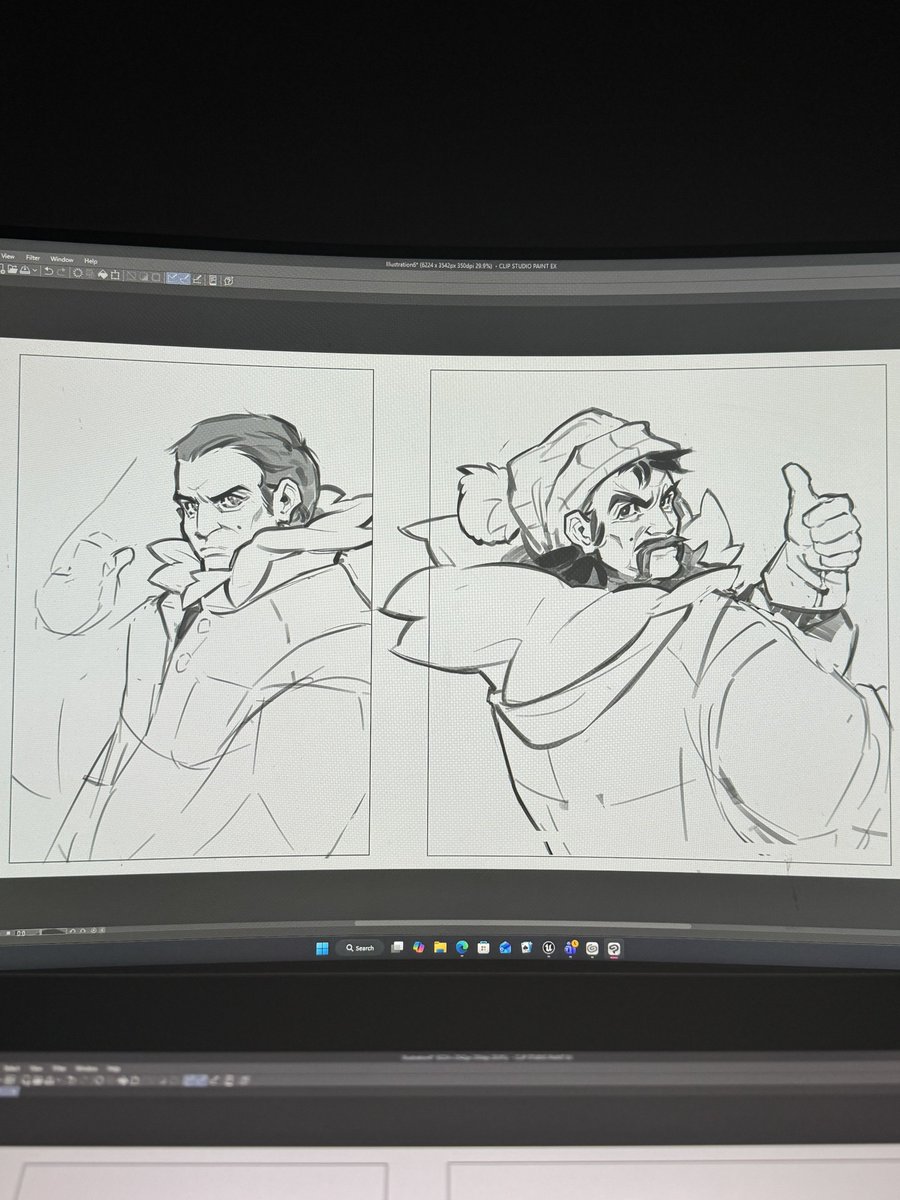Viewport: 900px width, 1200px height.
Task: Click the Redo arrow
Action: click(x=61, y=271)
